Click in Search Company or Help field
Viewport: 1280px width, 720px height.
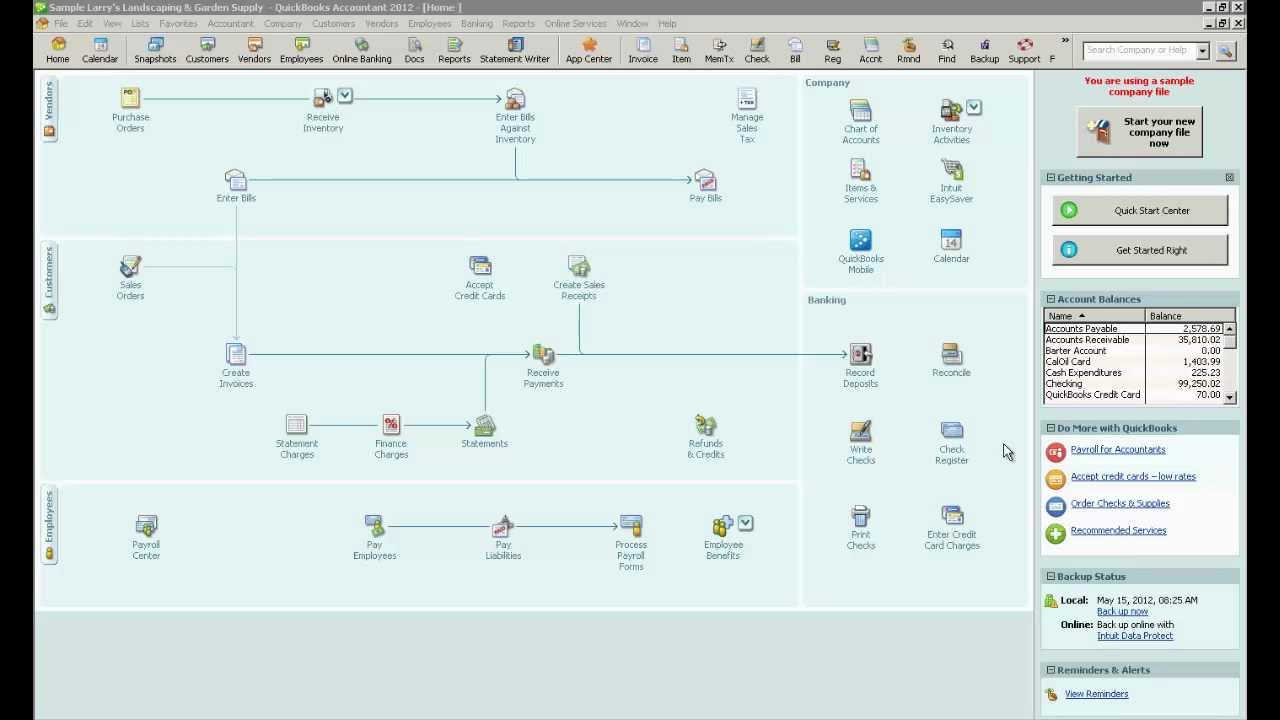1138,51
